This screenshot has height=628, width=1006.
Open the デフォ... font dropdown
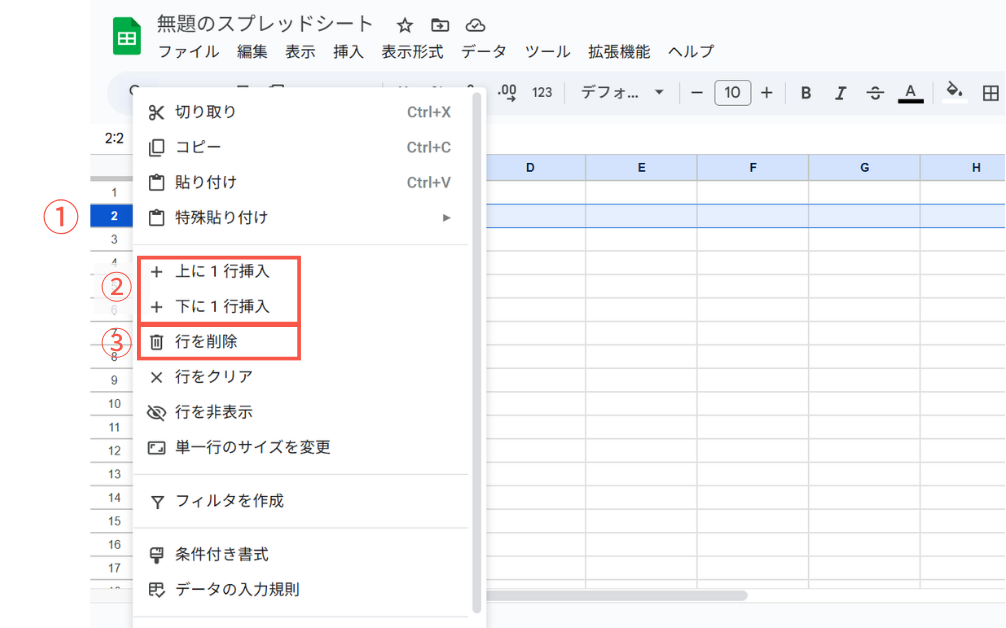(x=621, y=92)
